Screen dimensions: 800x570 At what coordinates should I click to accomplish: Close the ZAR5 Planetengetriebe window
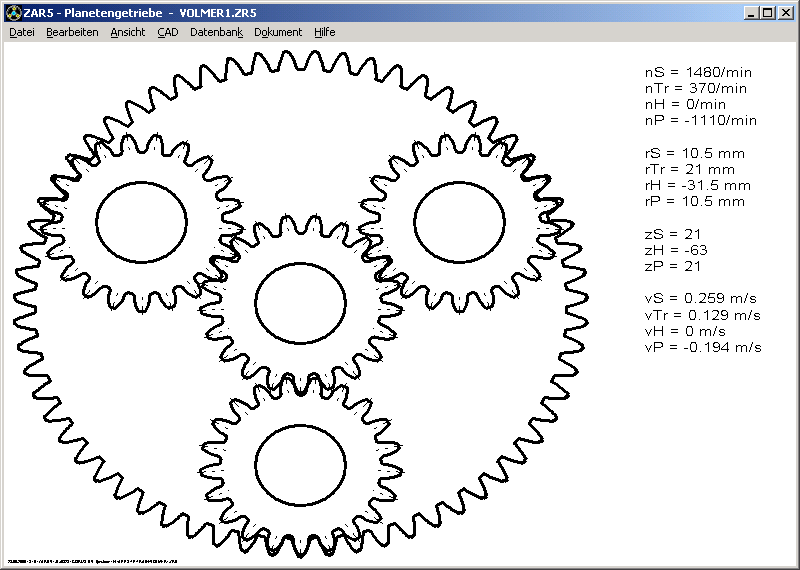(785, 12)
